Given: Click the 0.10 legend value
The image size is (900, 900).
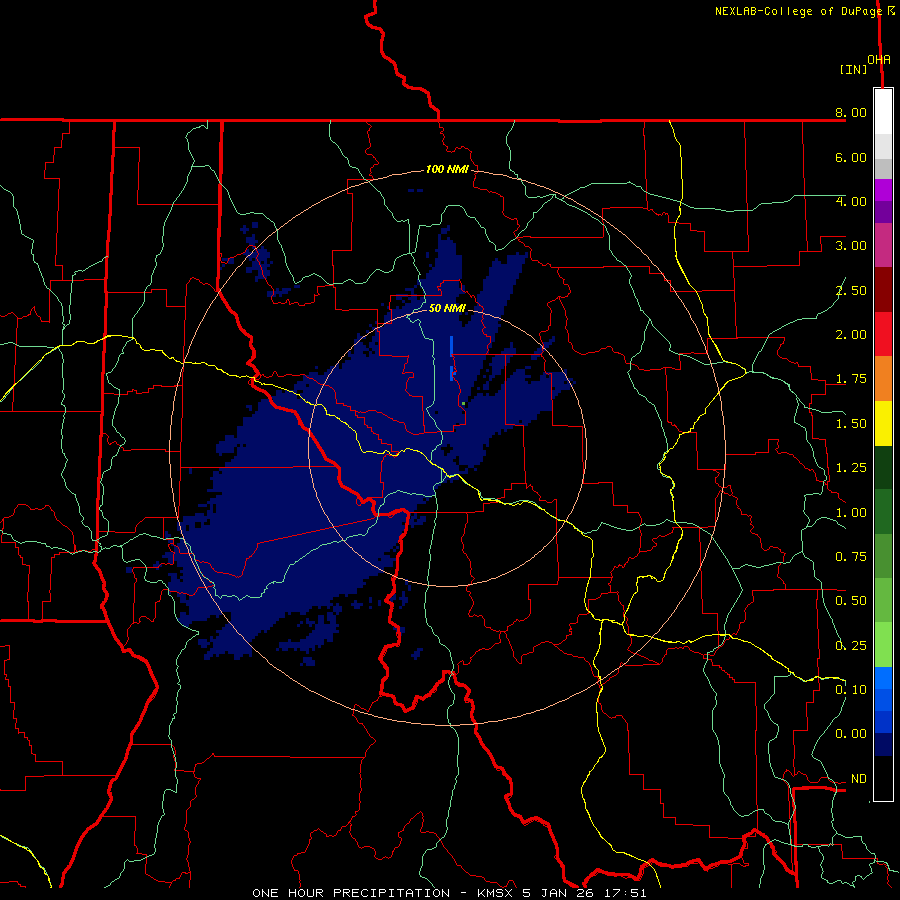Looking at the screenshot, I should point(851,690).
